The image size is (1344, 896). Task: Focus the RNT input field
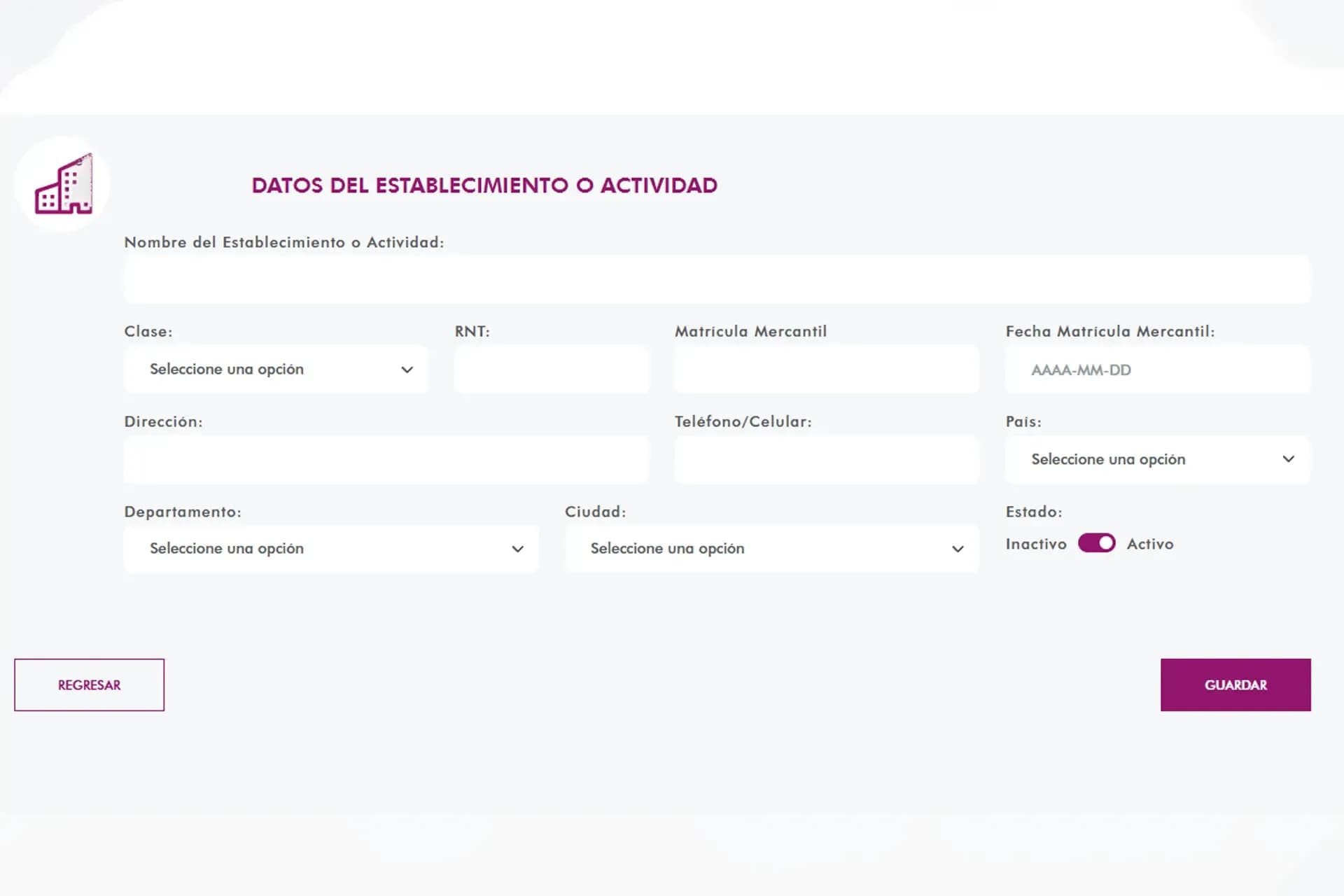552,369
